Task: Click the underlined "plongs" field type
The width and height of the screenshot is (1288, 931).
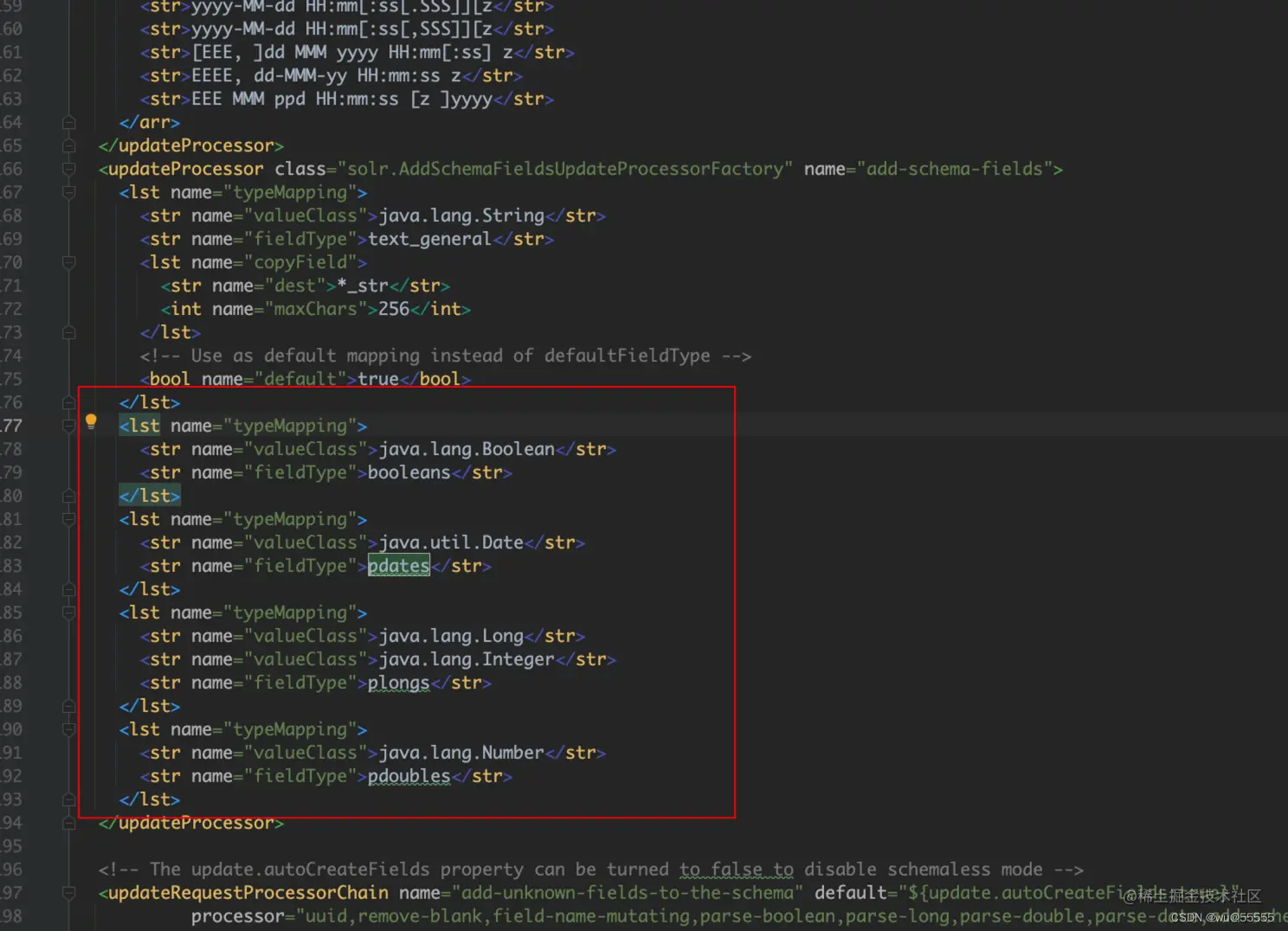Action: coord(399,683)
